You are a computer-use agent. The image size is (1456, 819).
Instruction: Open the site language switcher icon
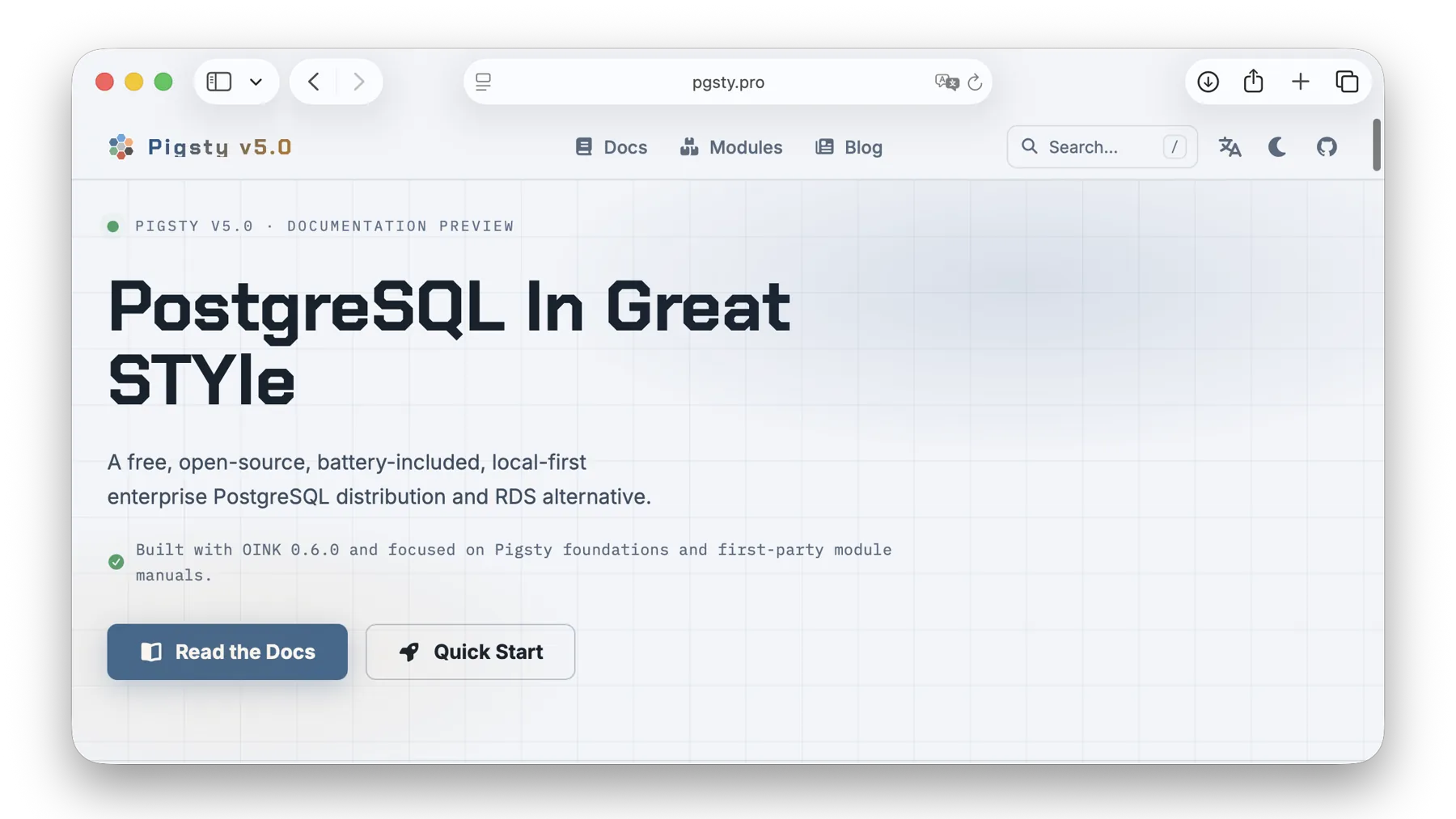pyautogui.click(x=1230, y=147)
